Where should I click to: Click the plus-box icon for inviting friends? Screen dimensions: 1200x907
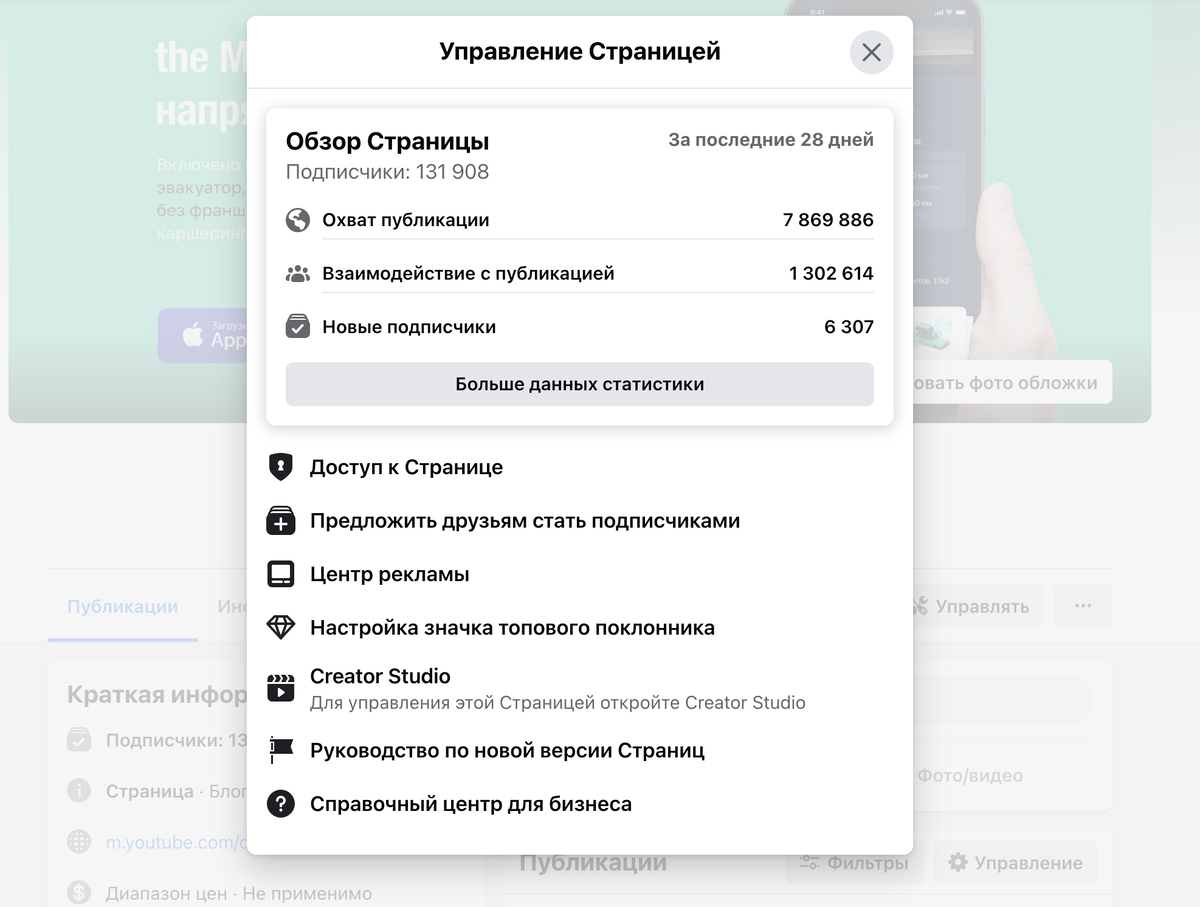click(x=281, y=521)
